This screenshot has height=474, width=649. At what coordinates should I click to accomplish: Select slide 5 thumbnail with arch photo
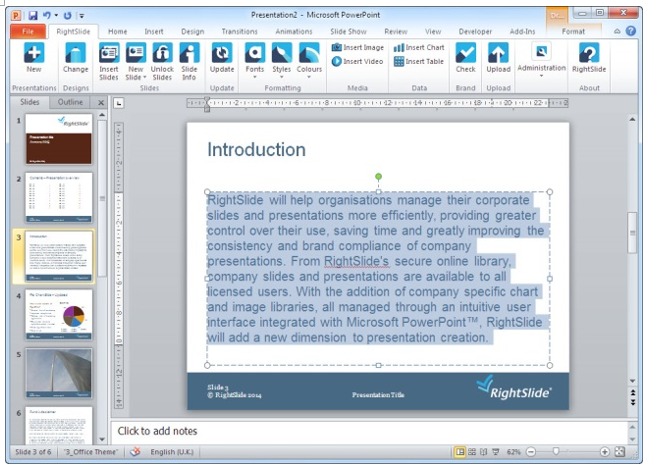[58, 373]
